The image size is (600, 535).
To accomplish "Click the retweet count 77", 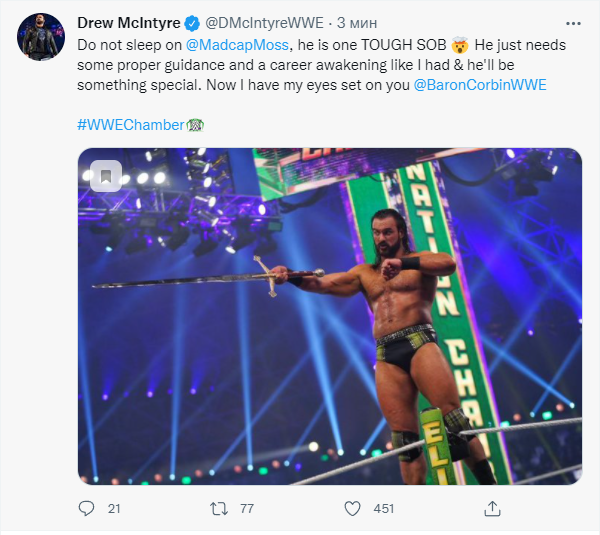I will click(246, 509).
